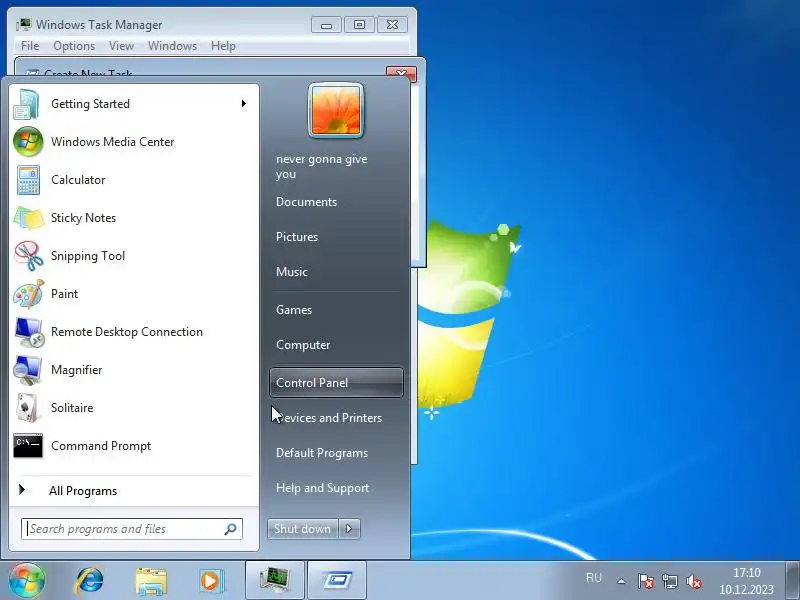Show hidden tray icons arrow
This screenshot has width=800, height=600.
(621, 581)
